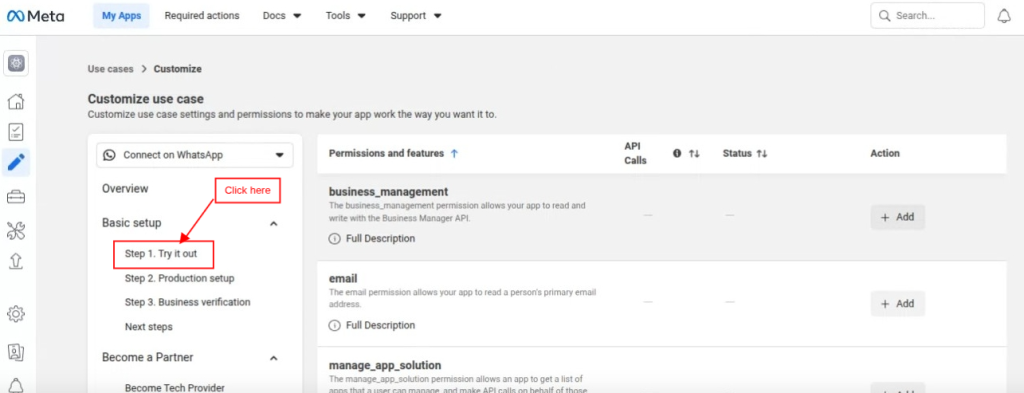Open the briefcase icon in sidebar
The width and height of the screenshot is (1024, 393).
click(x=16, y=196)
